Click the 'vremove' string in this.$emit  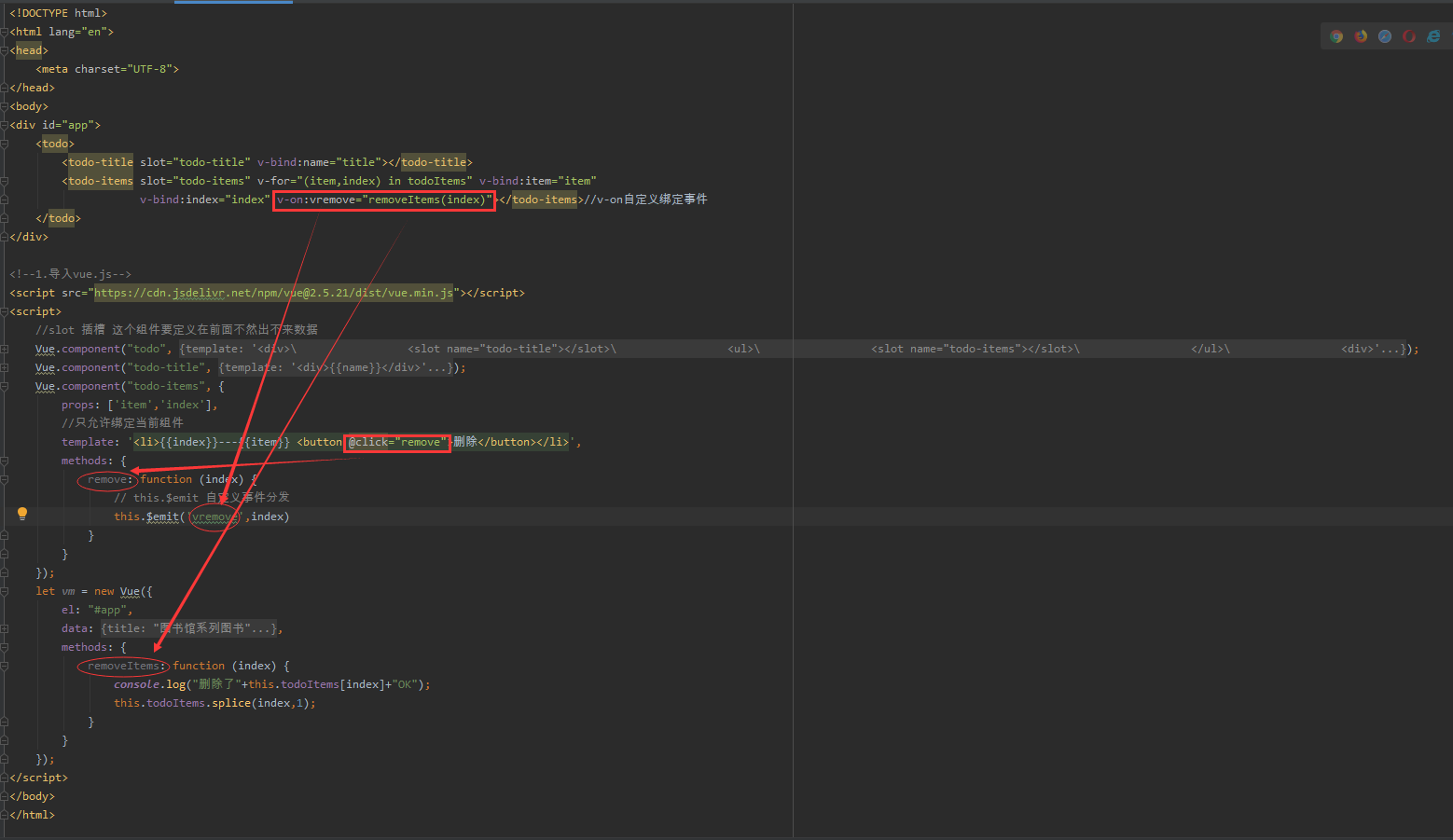click(x=215, y=516)
